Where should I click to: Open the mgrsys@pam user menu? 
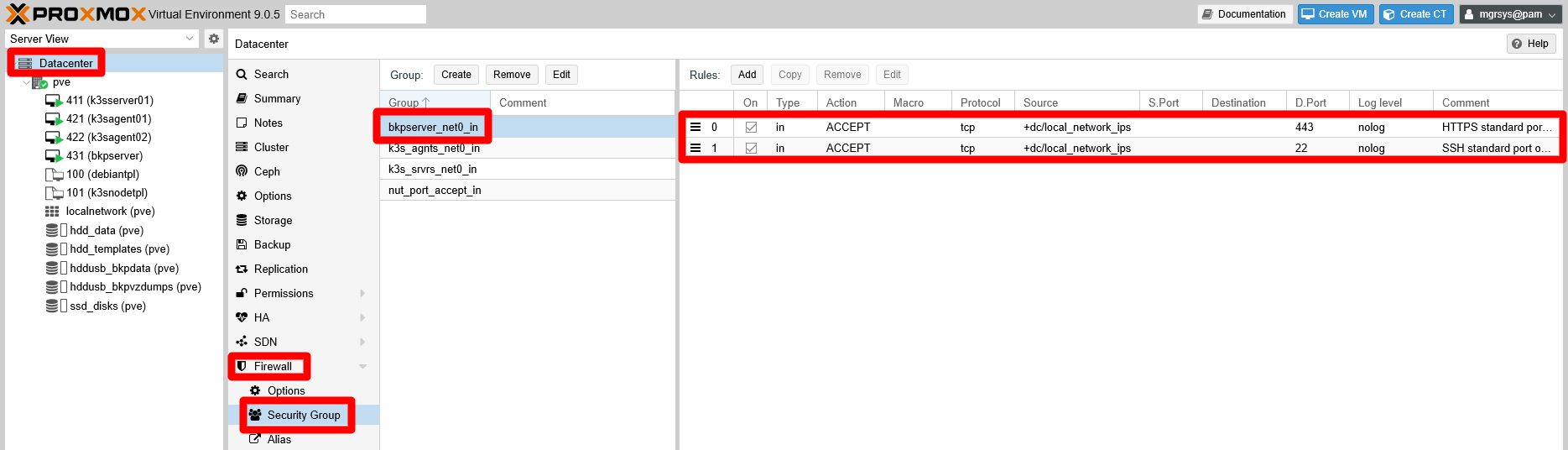[1511, 14]
